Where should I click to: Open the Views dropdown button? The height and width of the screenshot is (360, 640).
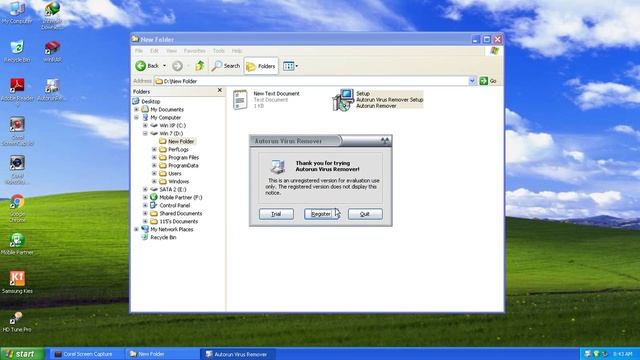(290, 66)
